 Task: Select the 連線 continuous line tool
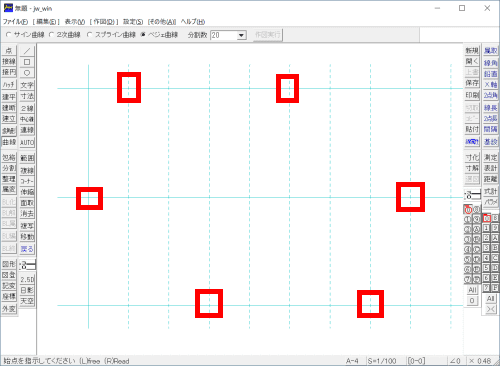click(27, 130)
